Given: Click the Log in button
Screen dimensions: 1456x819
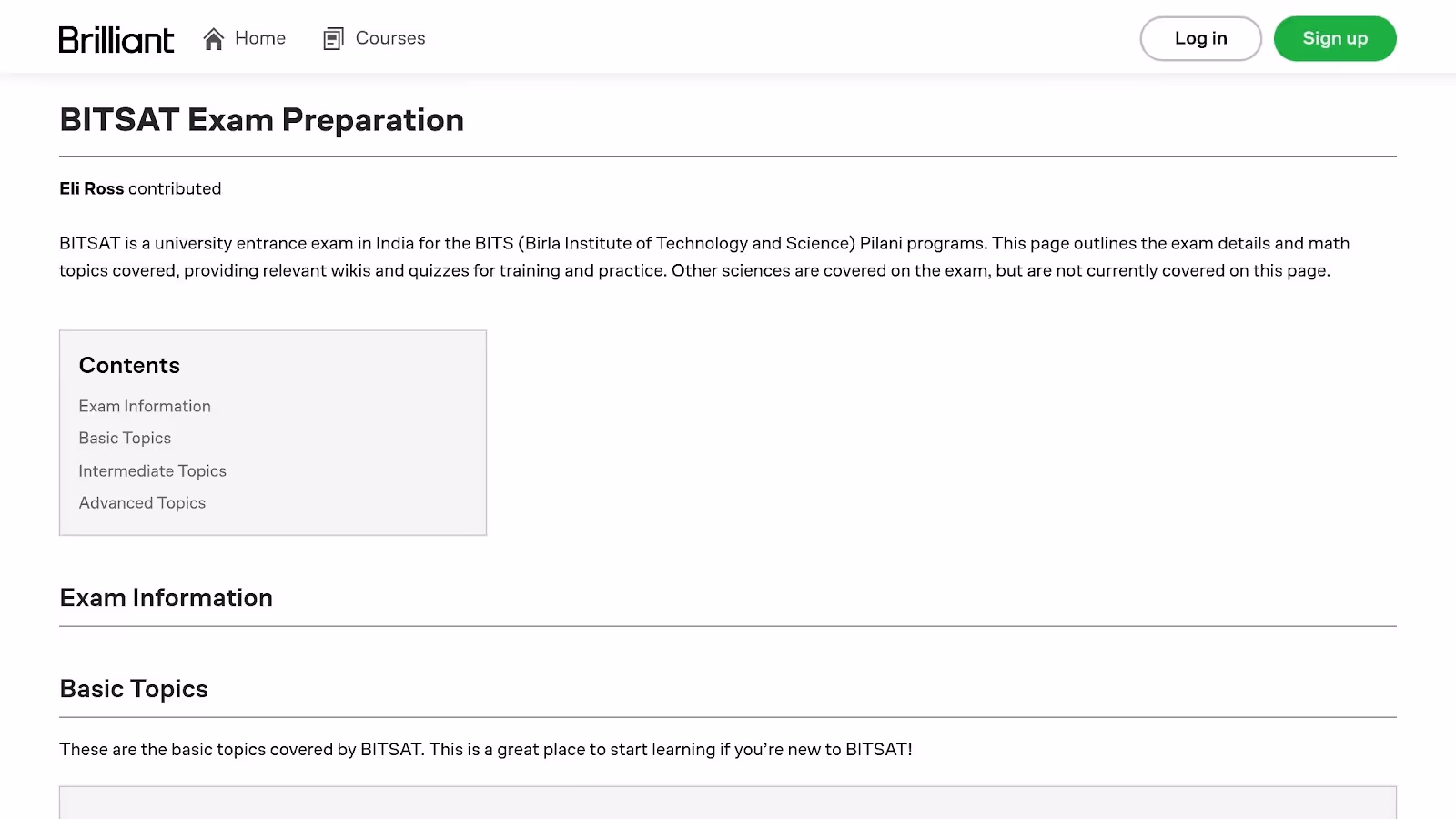Looking at the screenshot, I should (1200, 38).
